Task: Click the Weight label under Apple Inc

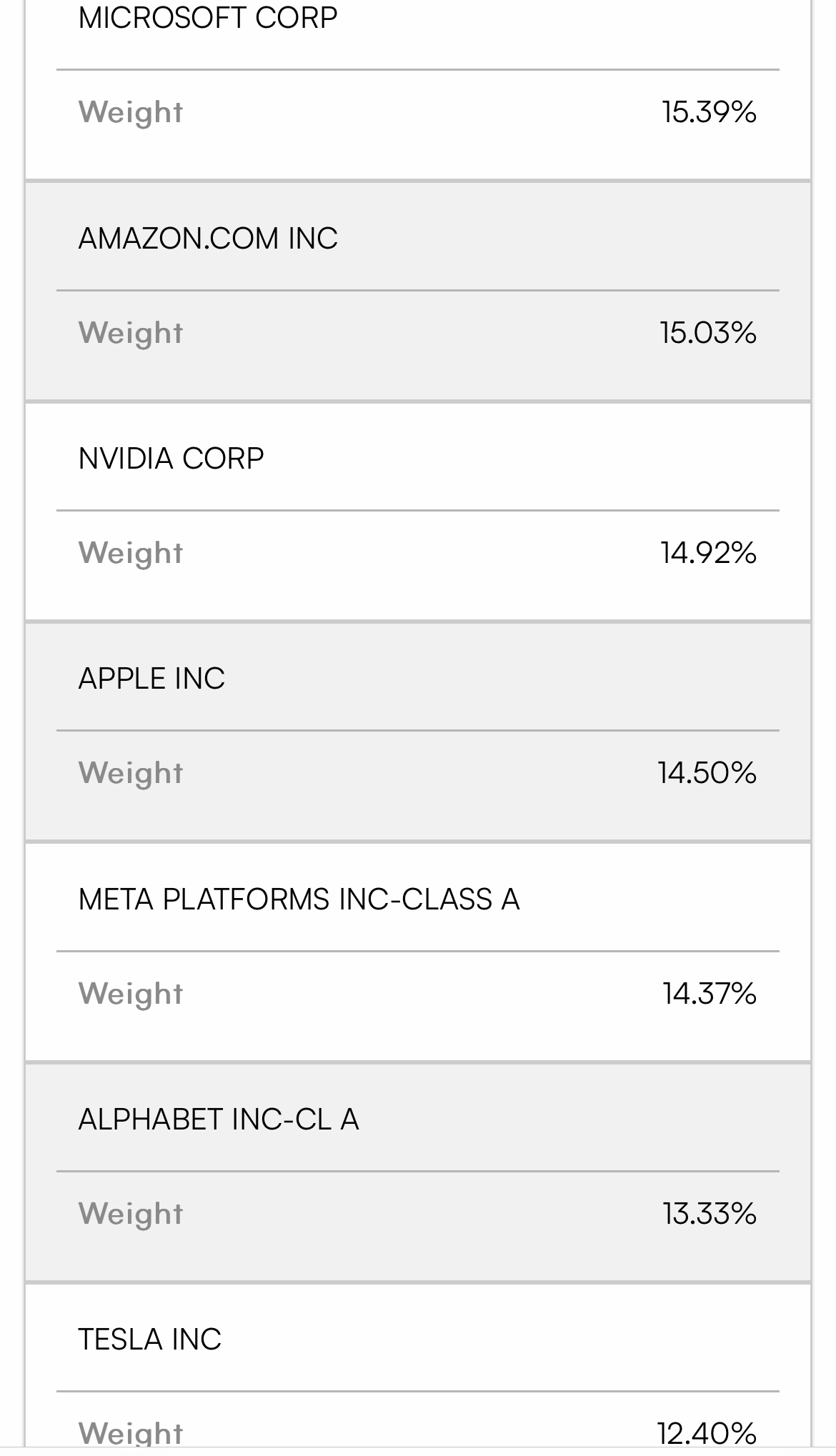Action: click(x=131, y=774)
